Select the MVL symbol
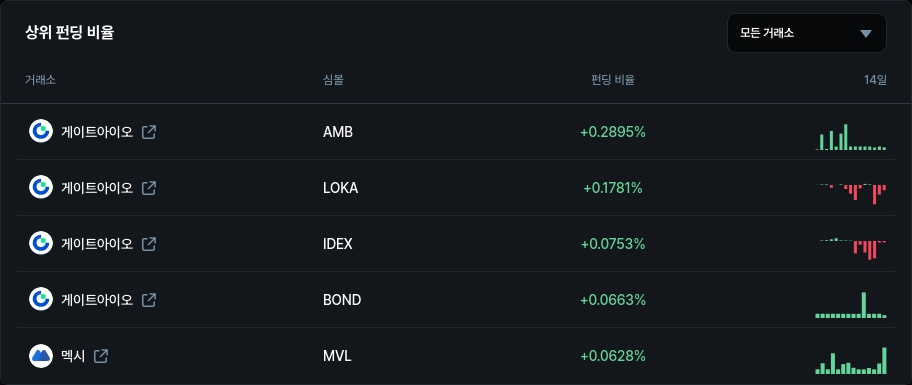This screenshot has width=912, height=385. click(x=337, y=355)
